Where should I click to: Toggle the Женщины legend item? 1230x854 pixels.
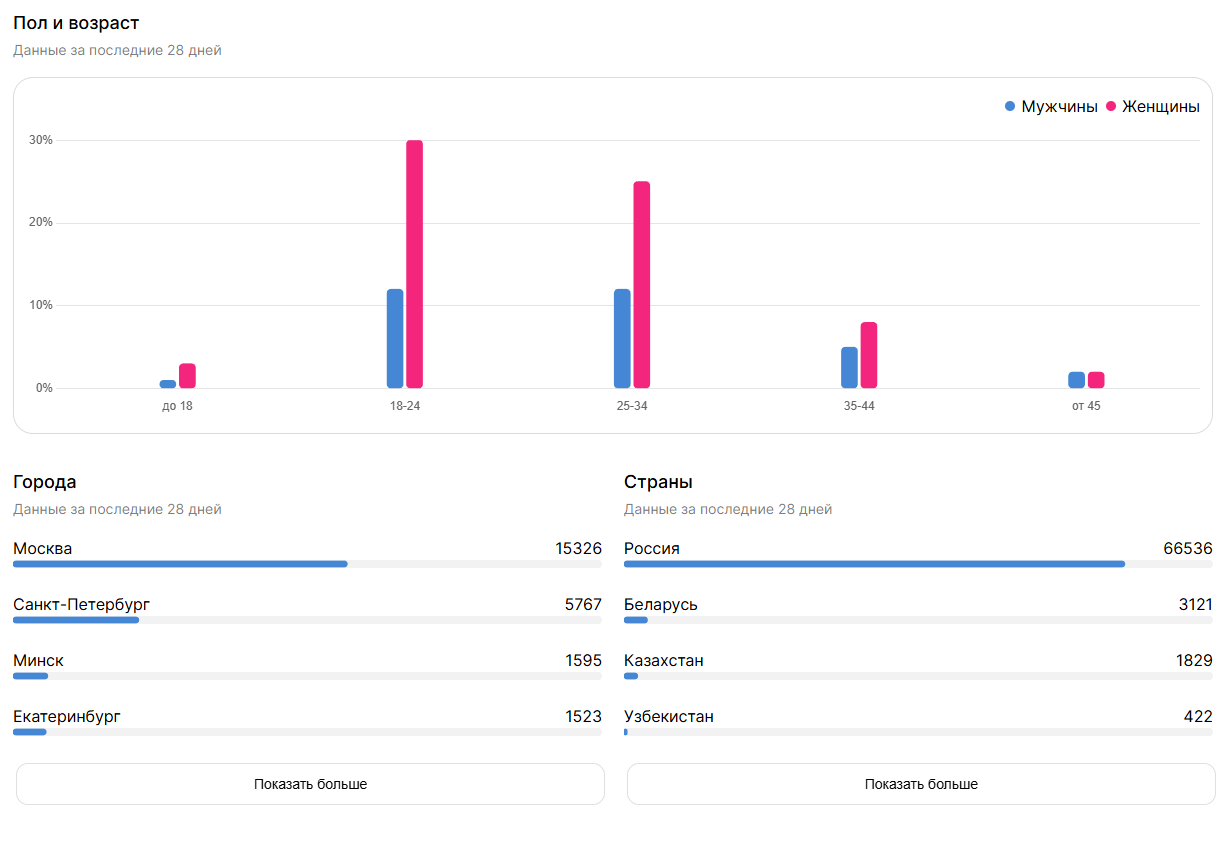1160,107
